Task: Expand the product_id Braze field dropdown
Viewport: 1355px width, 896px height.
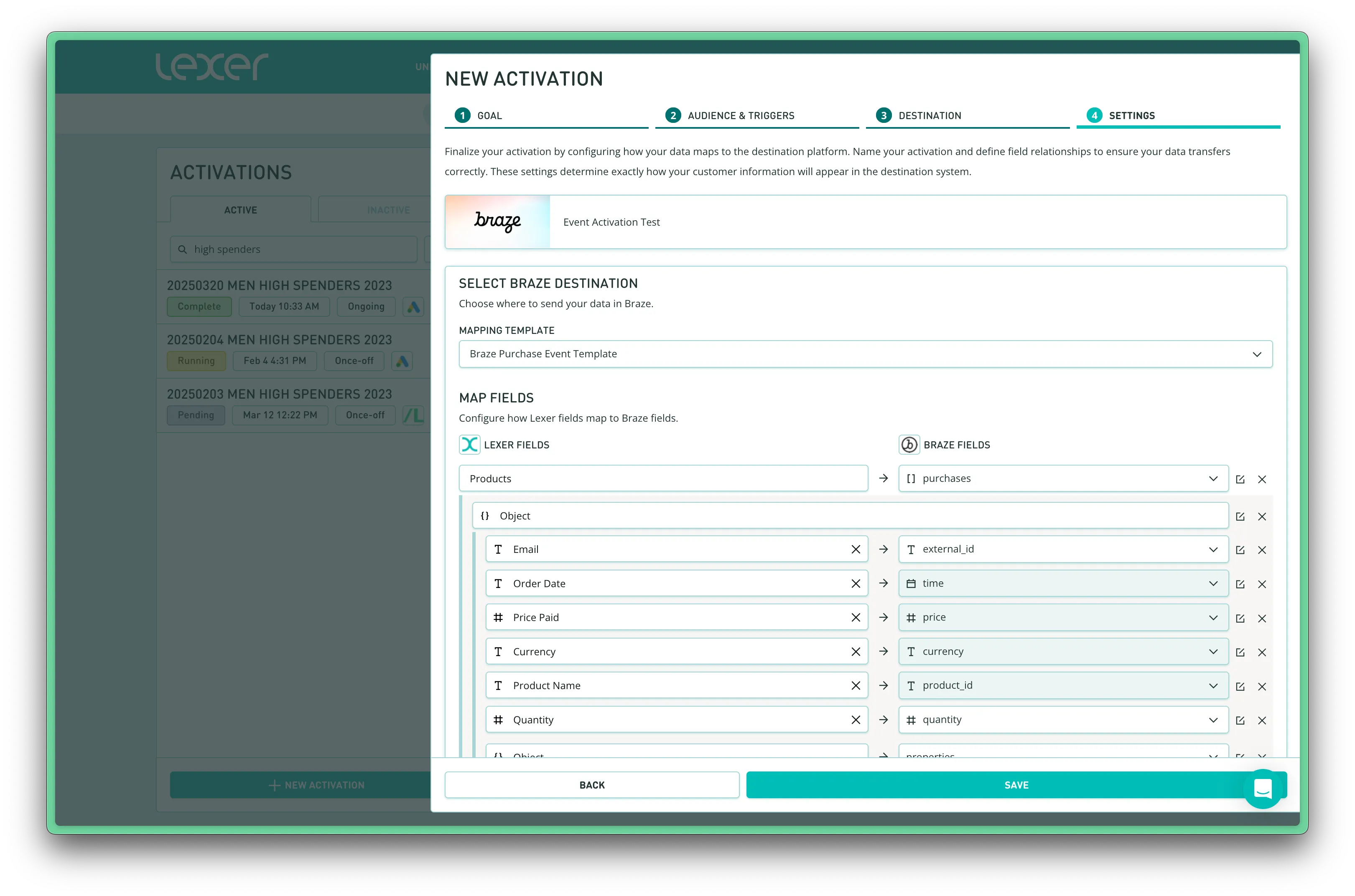Action: 1213,686
